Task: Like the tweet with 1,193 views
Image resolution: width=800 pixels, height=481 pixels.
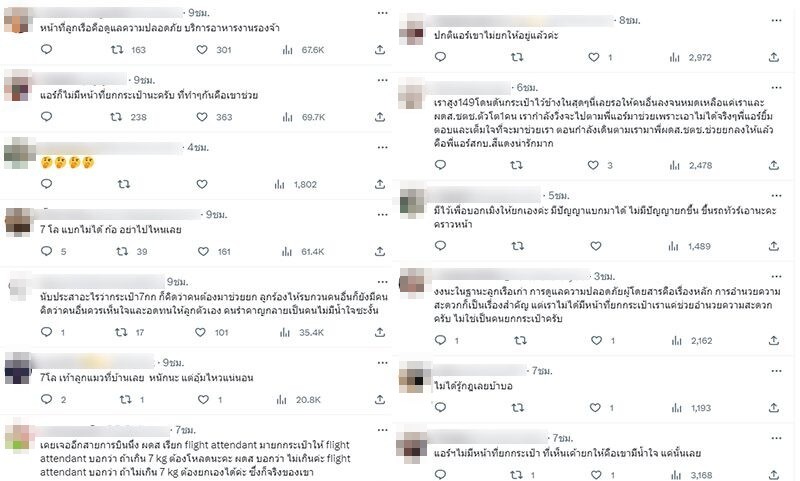Action: (x=595, y=407)
